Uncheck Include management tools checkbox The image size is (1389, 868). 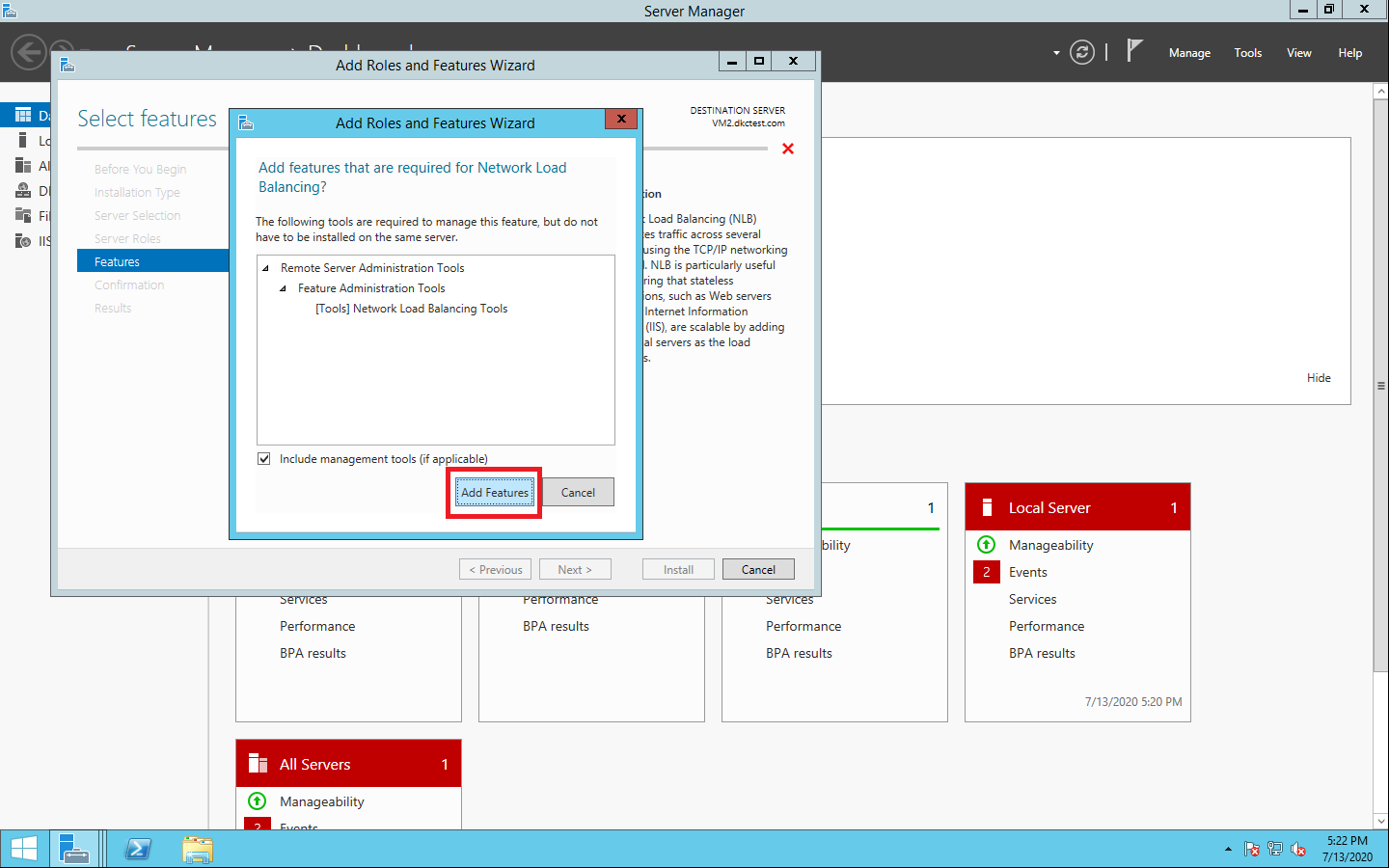[x=264, y=459]
